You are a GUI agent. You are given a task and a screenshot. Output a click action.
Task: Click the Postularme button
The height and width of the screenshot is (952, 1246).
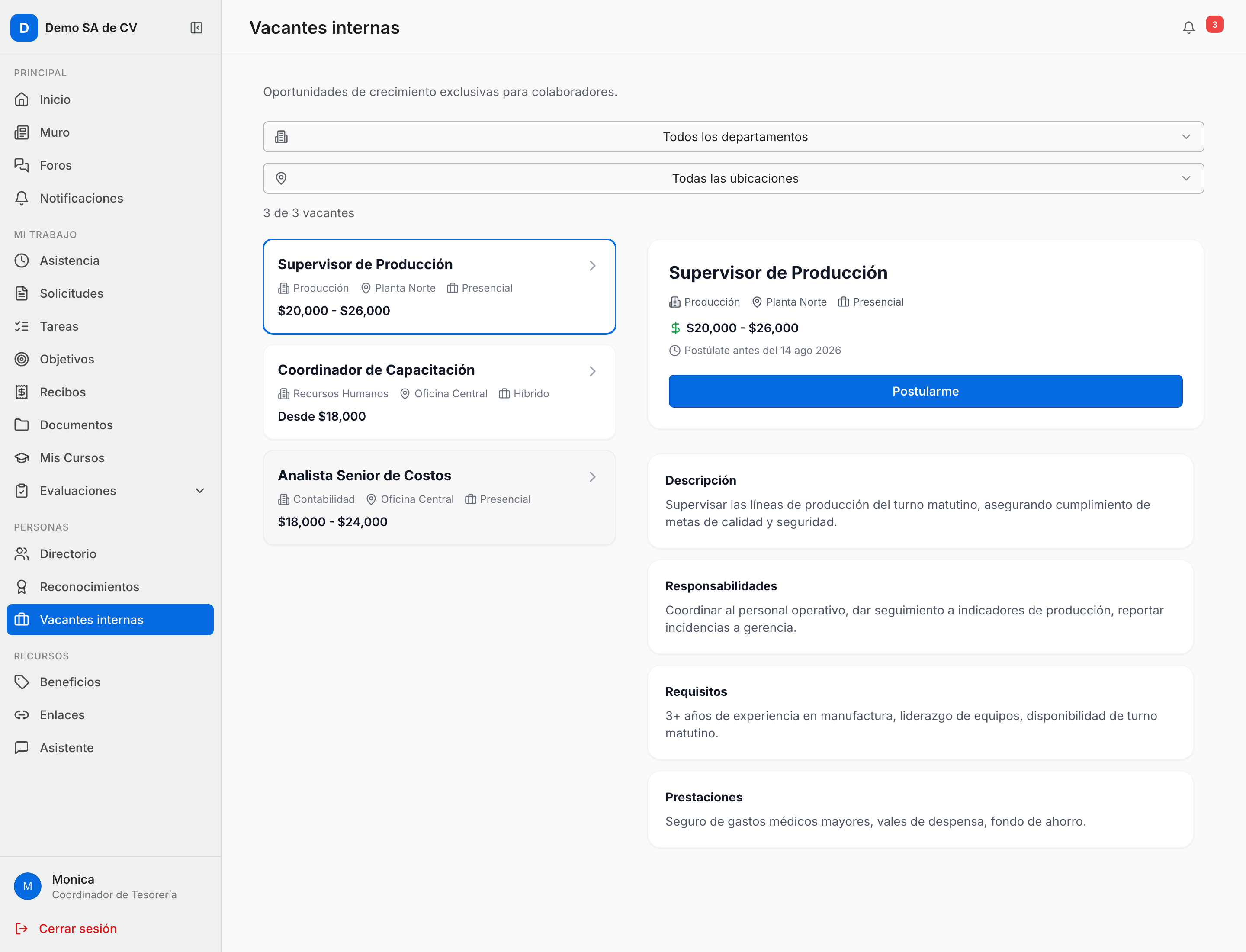click(925, 391)
